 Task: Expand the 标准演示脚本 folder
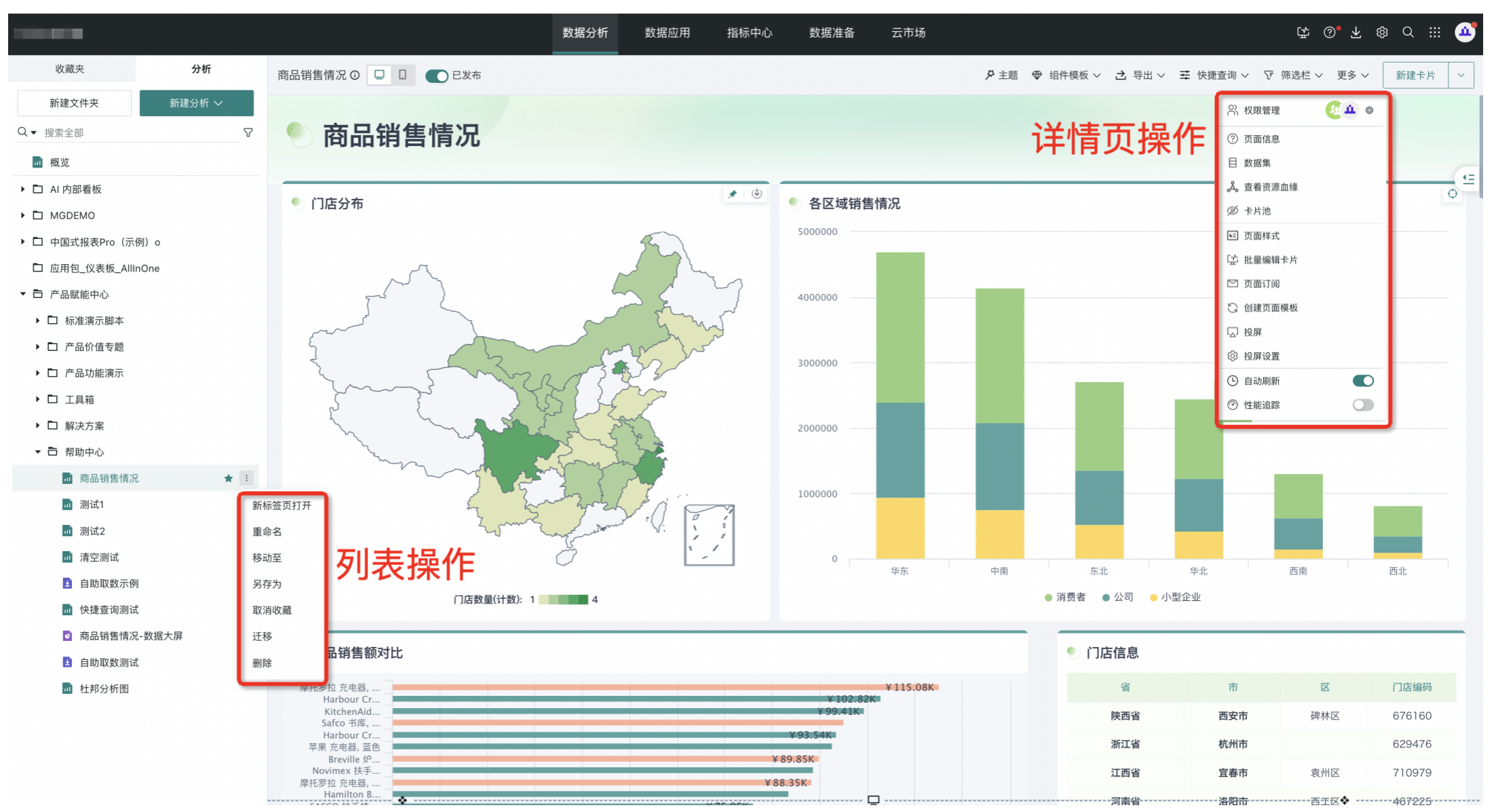click(38, 320)
